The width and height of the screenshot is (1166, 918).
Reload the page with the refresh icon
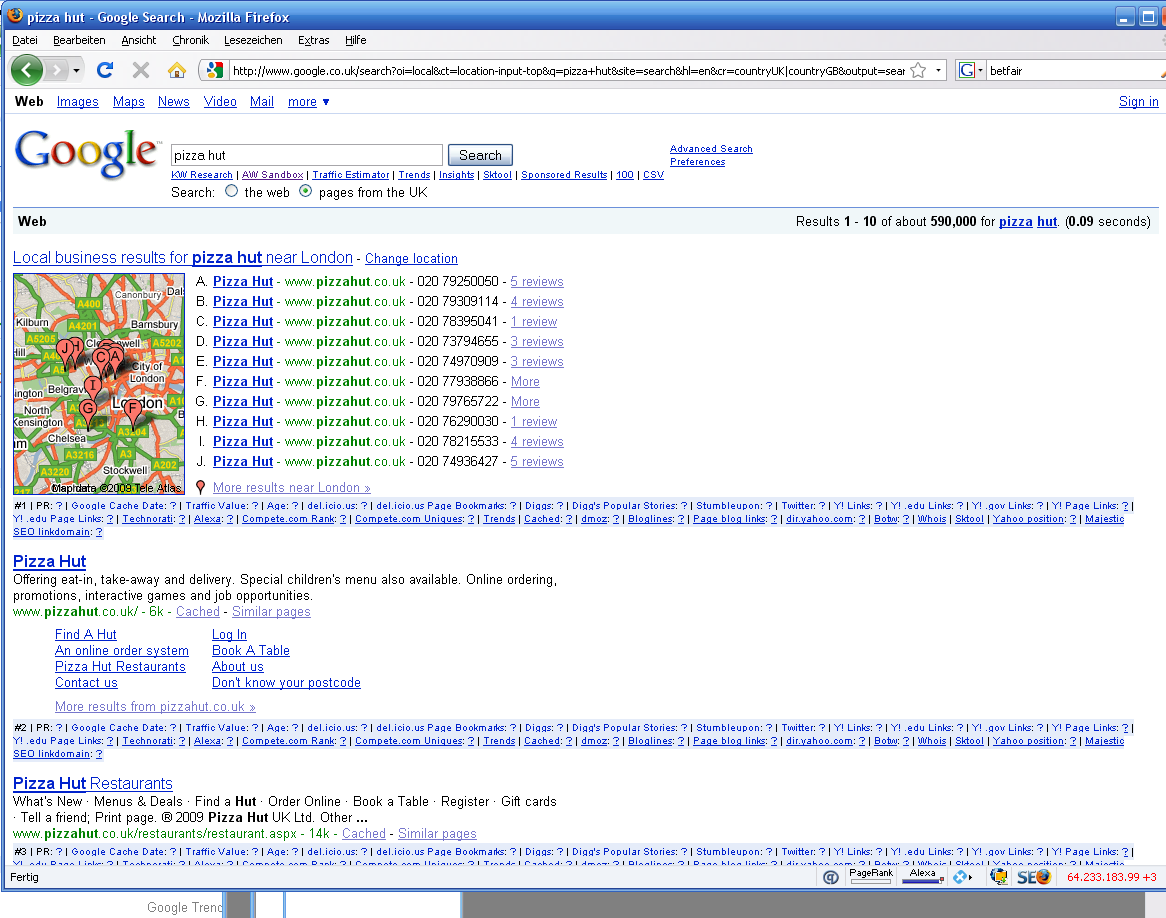(x=105, y=70)
